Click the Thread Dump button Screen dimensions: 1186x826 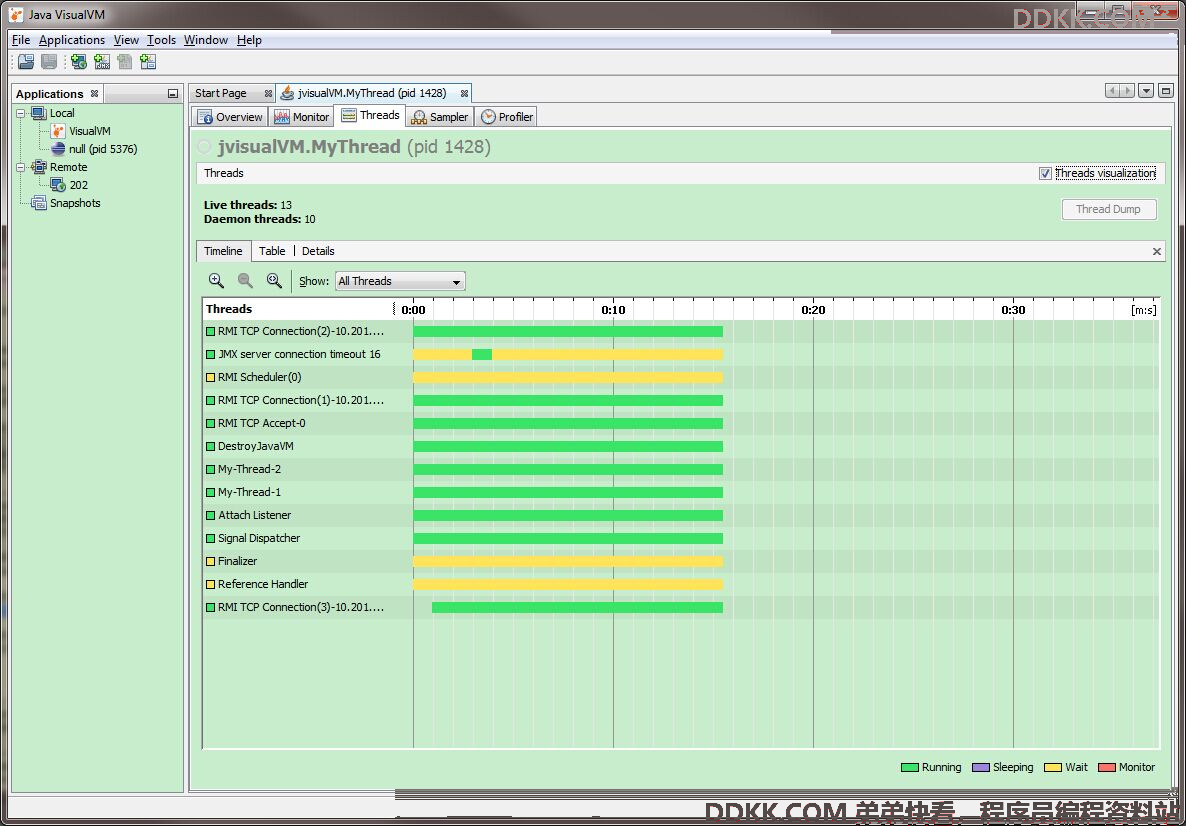click(x=1109, y=210)
